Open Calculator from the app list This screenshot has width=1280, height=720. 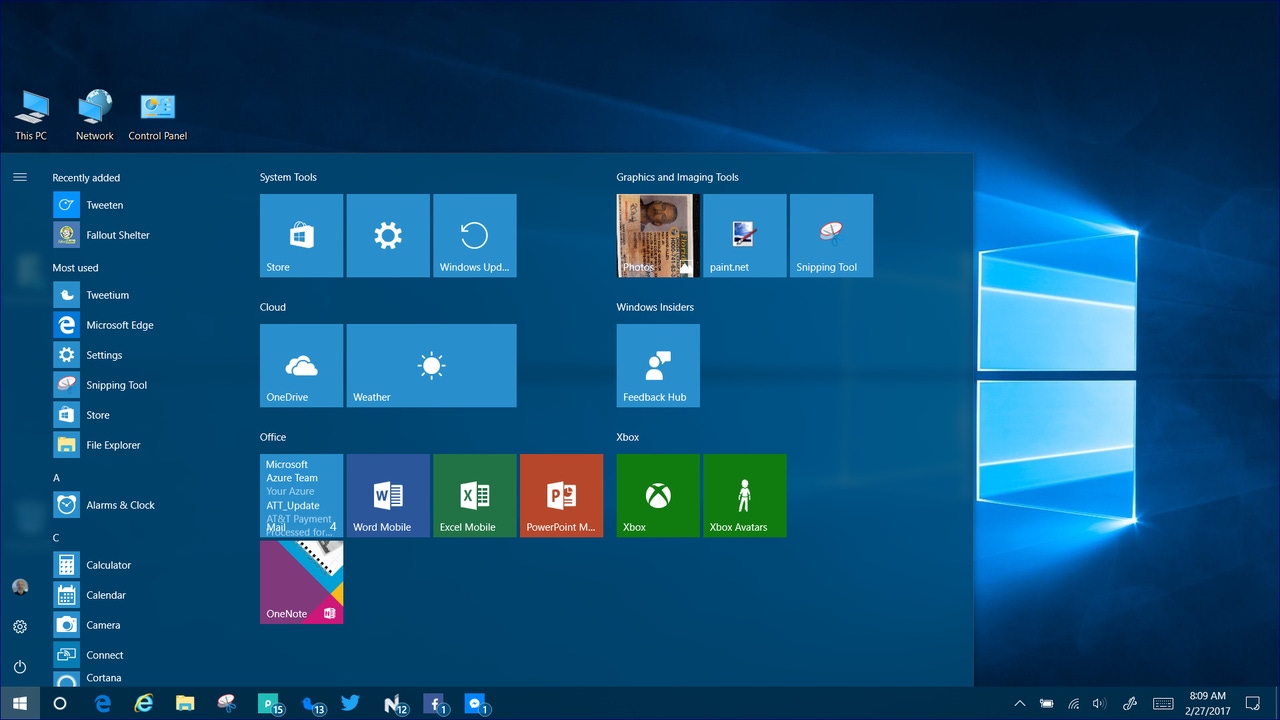tap(140, 565)
